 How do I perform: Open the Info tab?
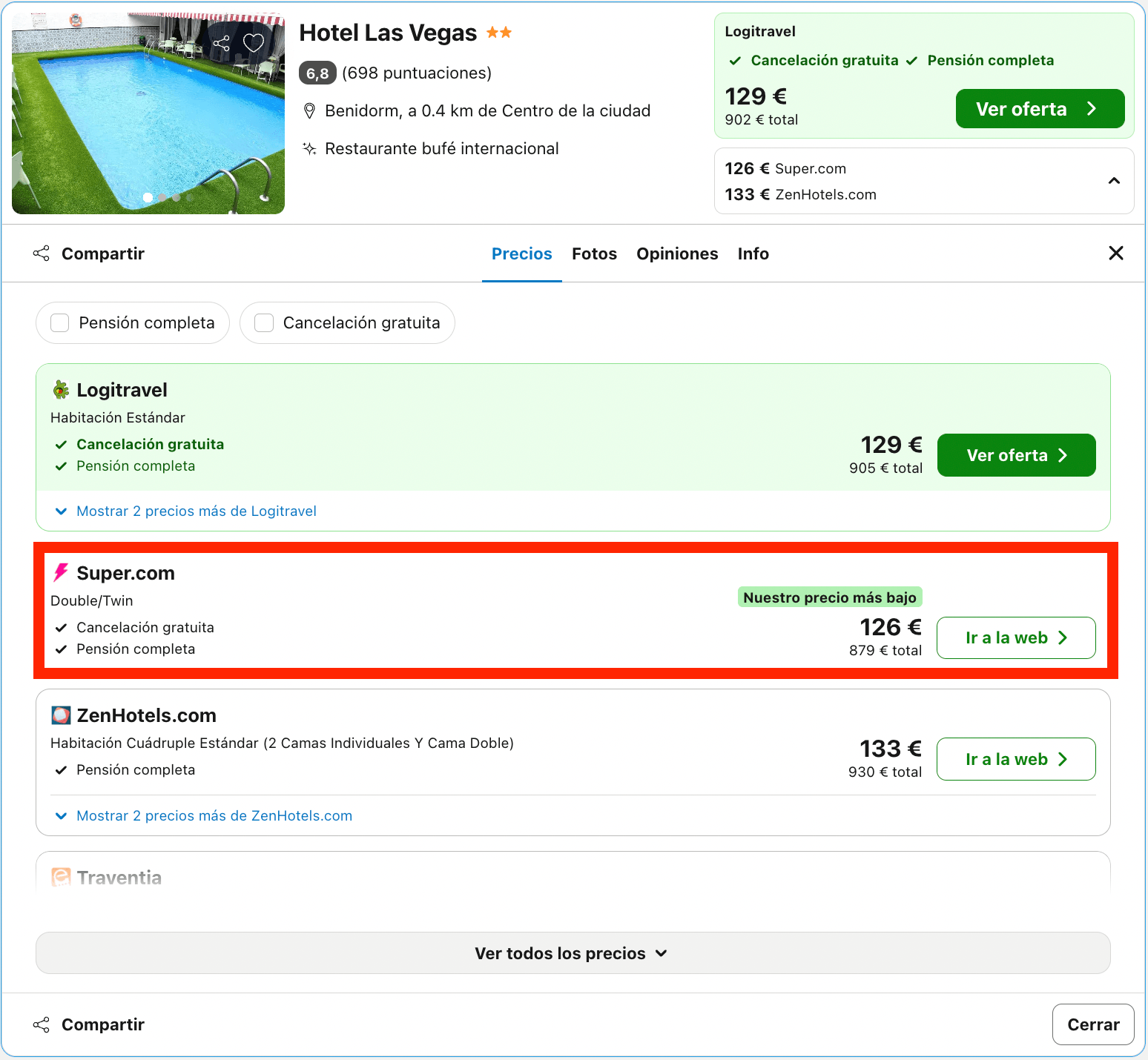pyautogui.click(x=753, y=254)
